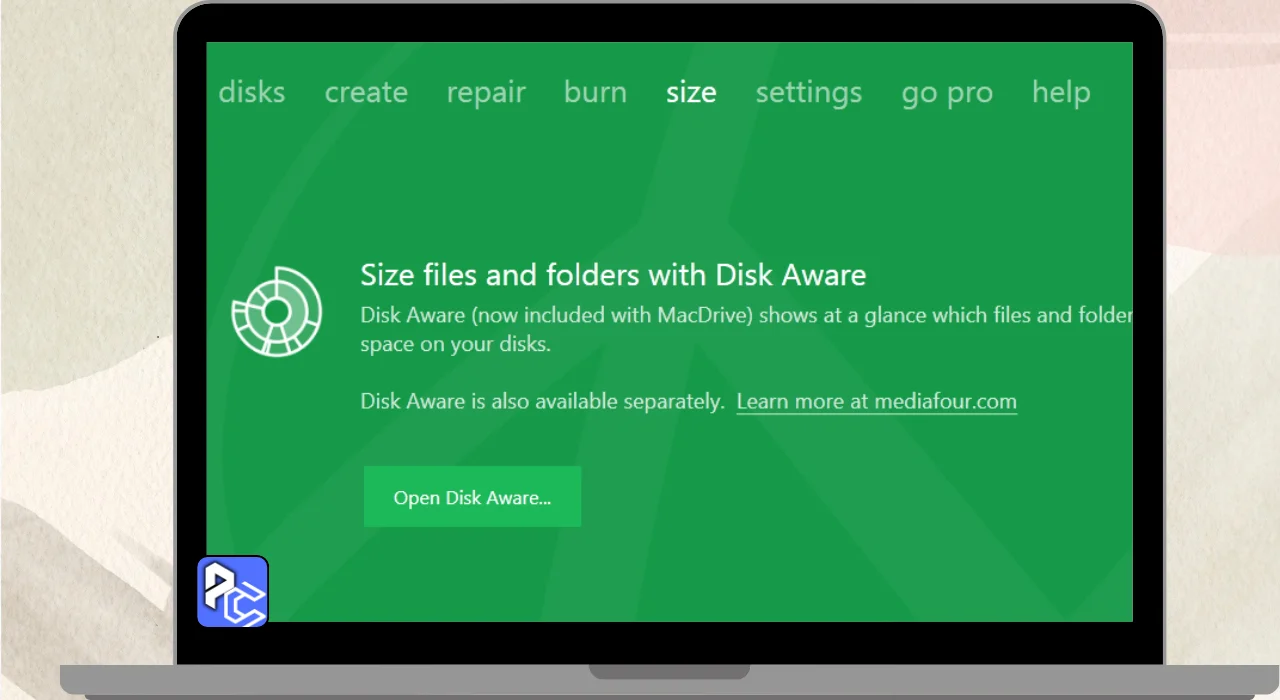The height and width of the screenshot is (700, 1280).
Task: Click the Open Disk Aware button
Action: tap(472, 497)
